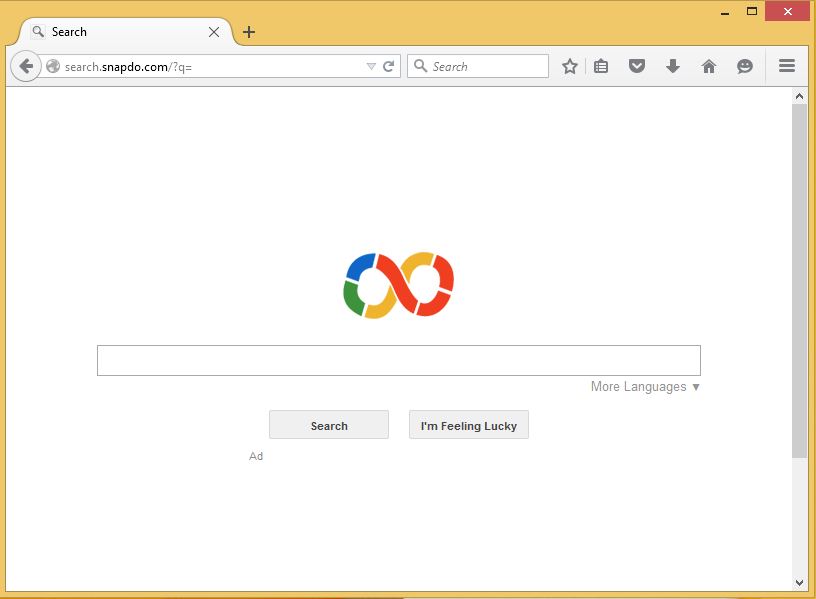The height and width of the screenshot is (599, 816).
Task: Click the colorful infinity logo
Action: [x=399, y=285]
